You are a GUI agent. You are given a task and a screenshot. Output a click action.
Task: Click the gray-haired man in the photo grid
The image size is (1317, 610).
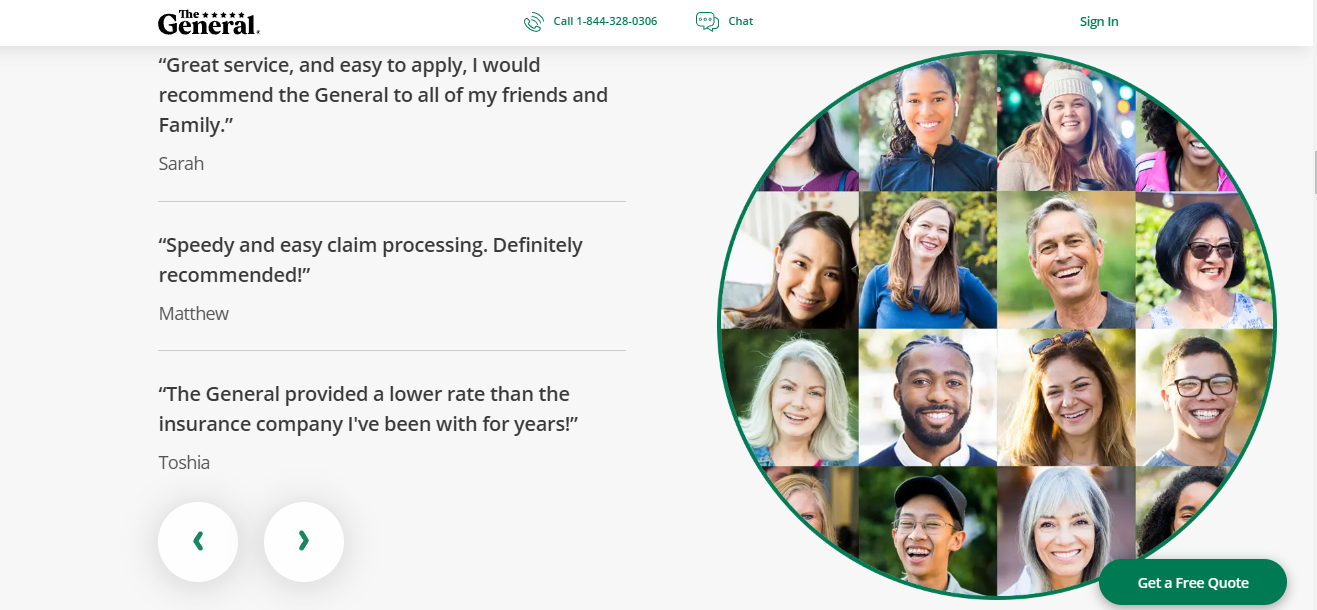1066,260
